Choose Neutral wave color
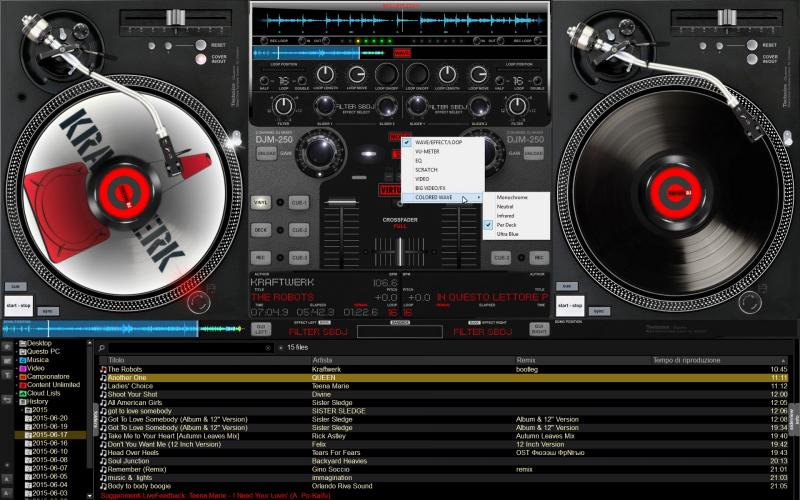Screen dimensions: 800x500 tap(505, 207)
